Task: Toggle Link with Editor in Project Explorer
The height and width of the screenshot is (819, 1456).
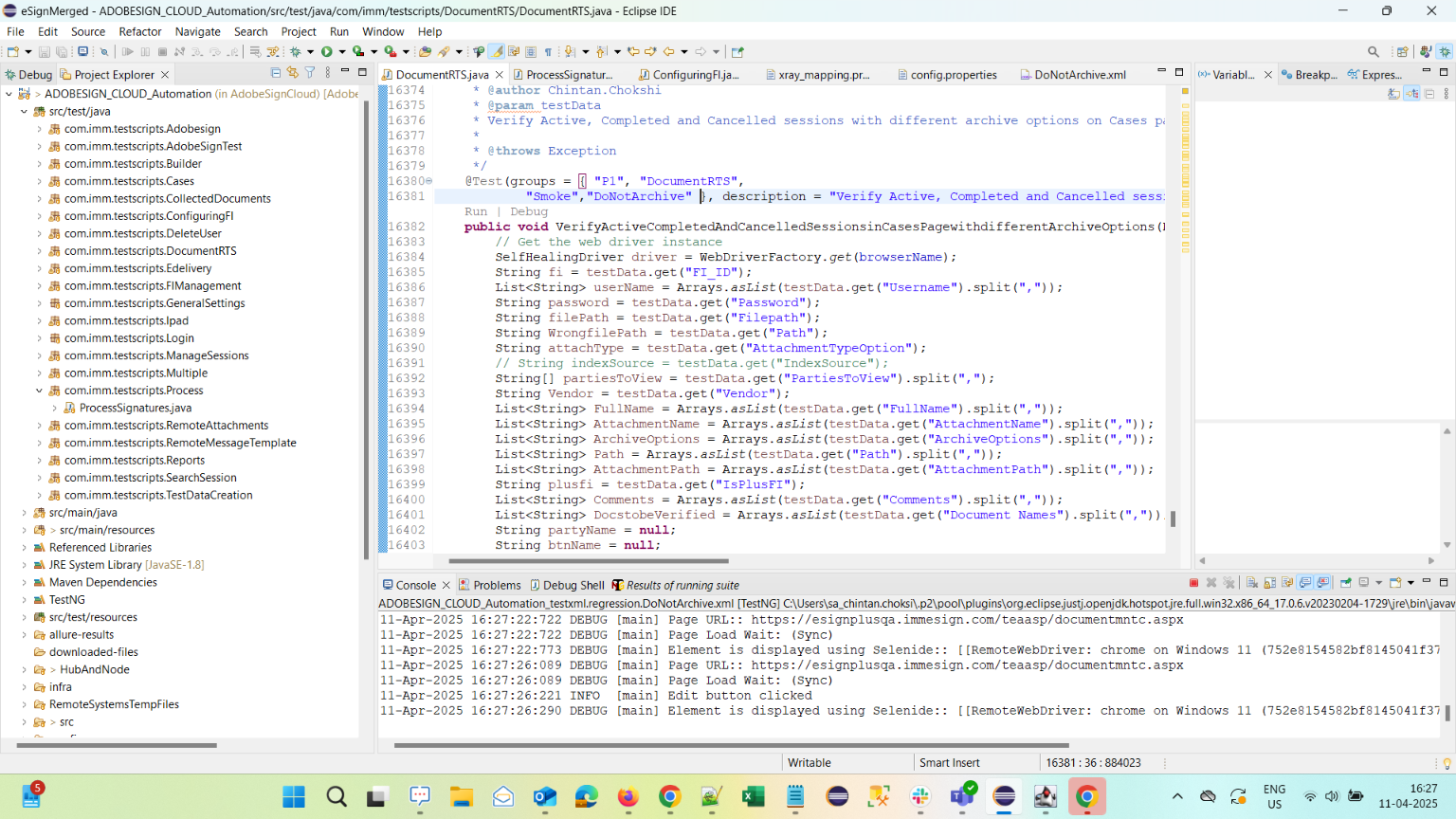Action: [x=293, y=73]
